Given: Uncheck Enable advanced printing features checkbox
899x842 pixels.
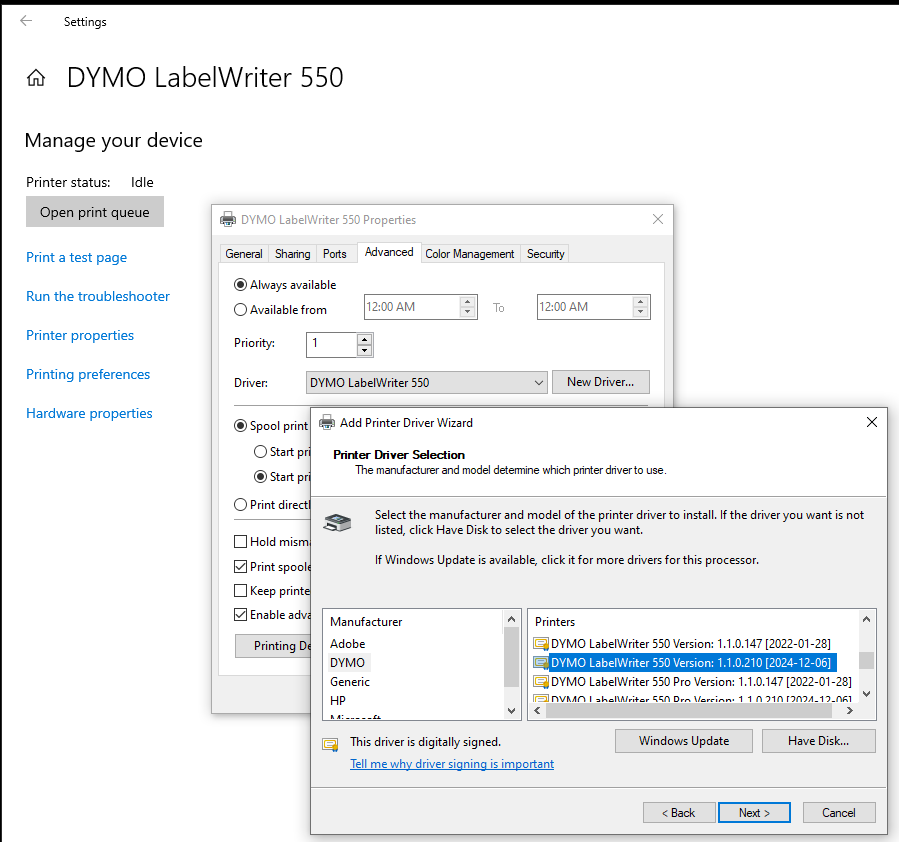Looking at the screenshot, I should [x=241, y=614].
